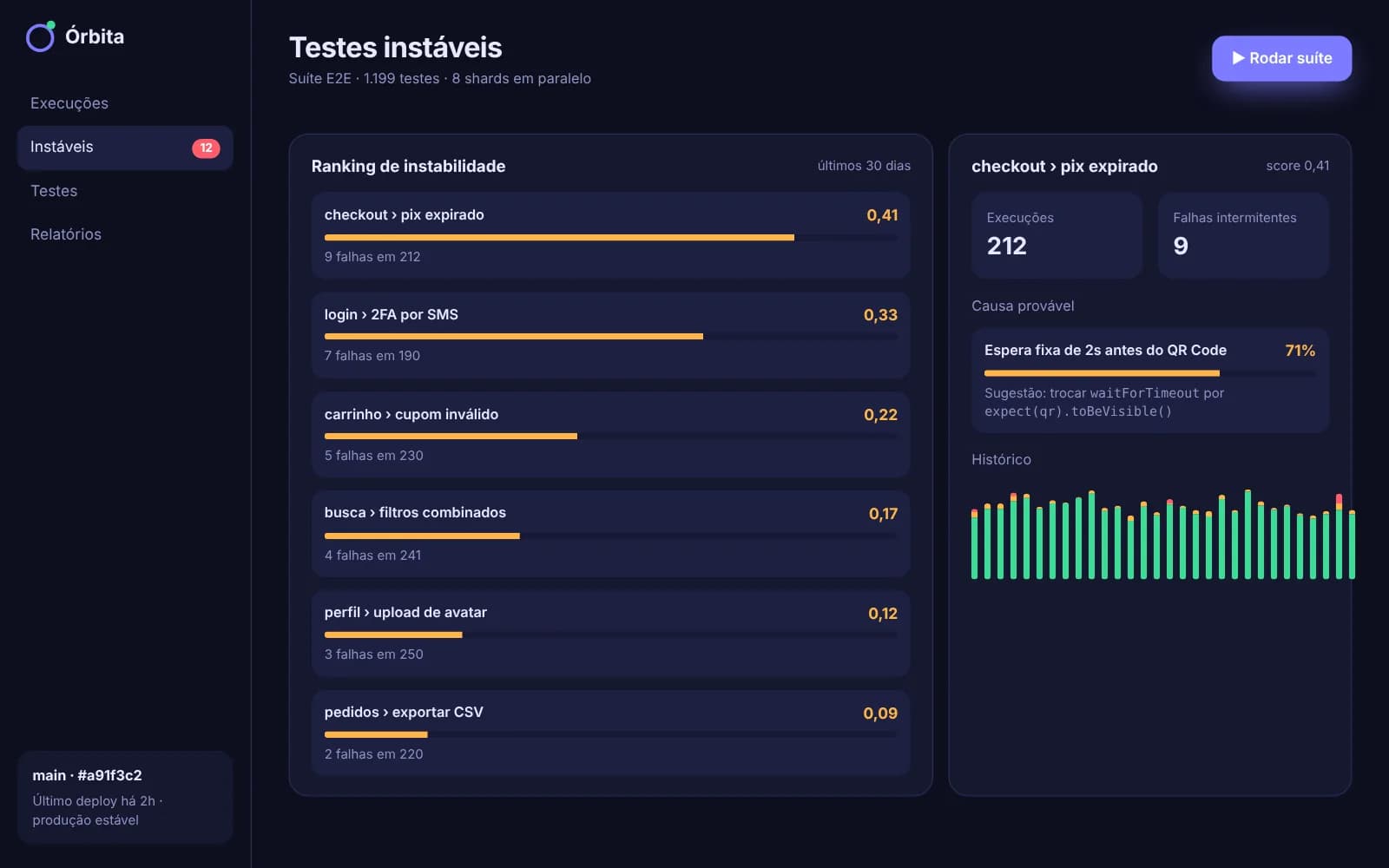Viewport: 1389px width, 868px height.
Task: Click the 0,41 score in the ranking list
Action: [882, 215]
